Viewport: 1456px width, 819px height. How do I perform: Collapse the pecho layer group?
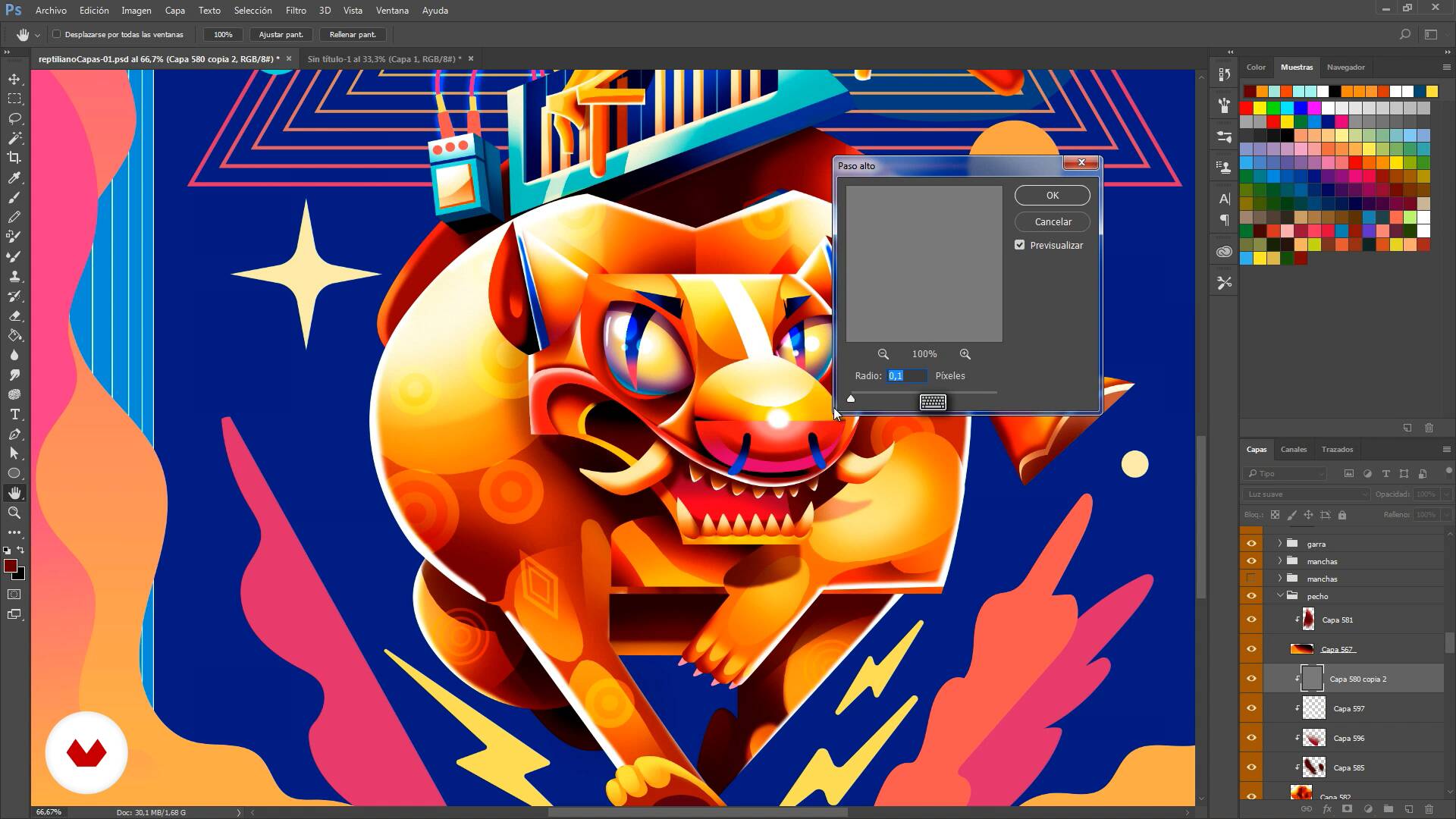tap(1280, 596)
